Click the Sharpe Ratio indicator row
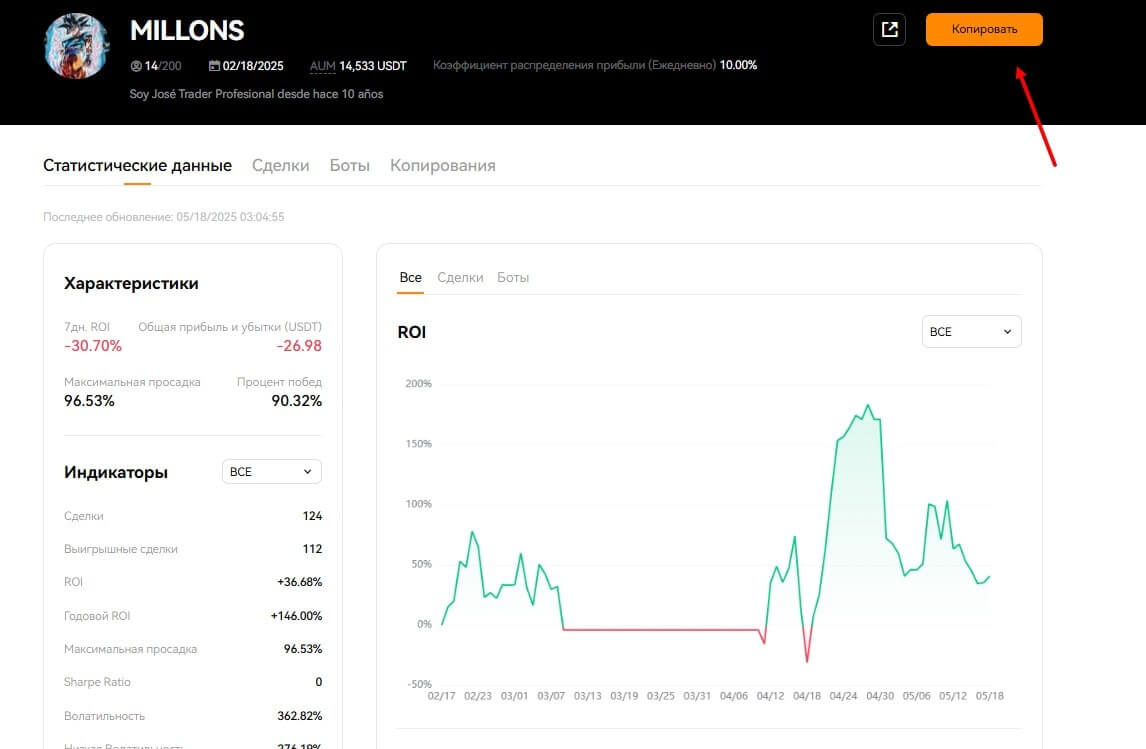The height and width of the screenshot is (749, 1146). [x=192, y=682]
